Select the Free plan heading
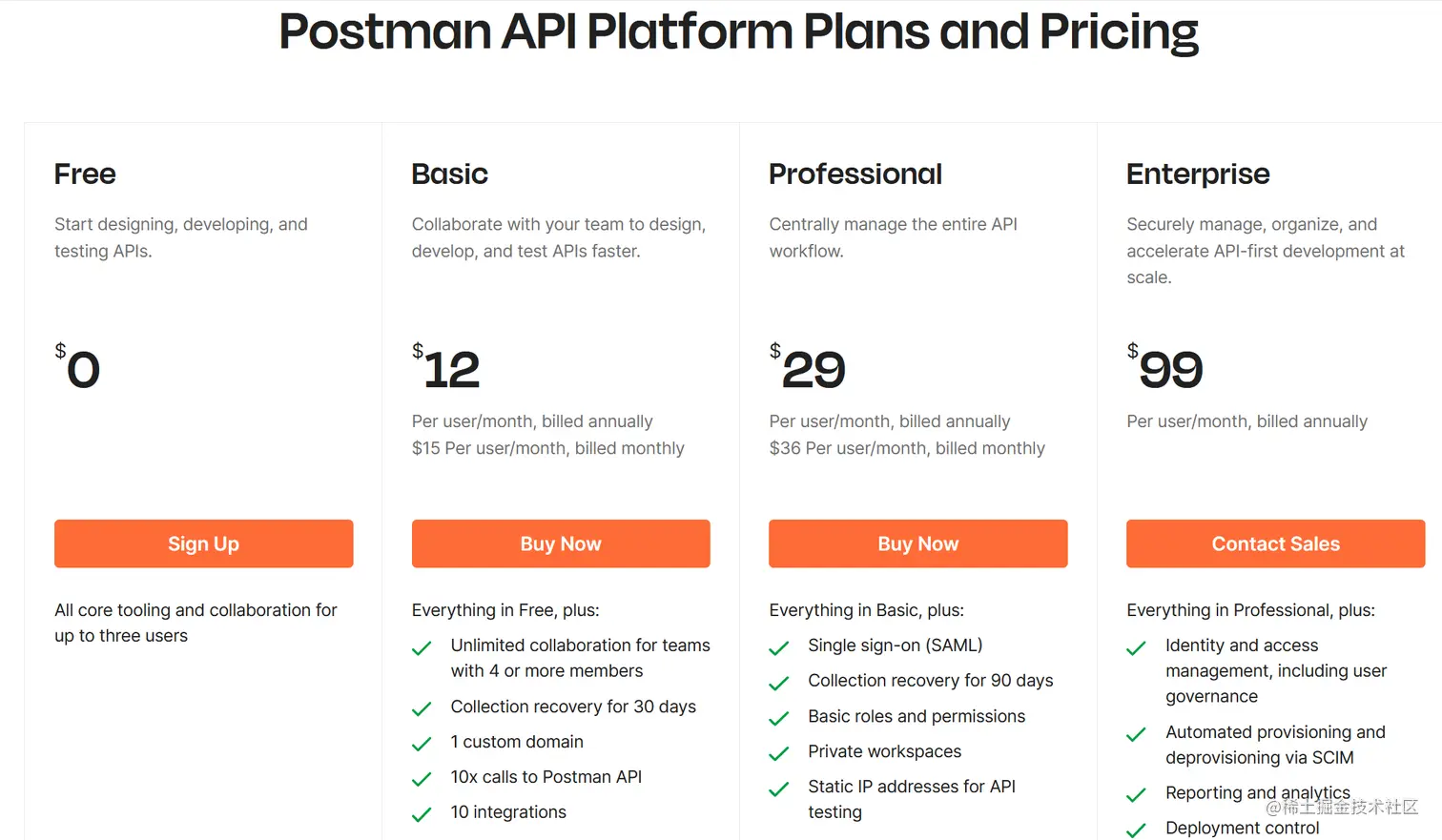 pos(85,174)
